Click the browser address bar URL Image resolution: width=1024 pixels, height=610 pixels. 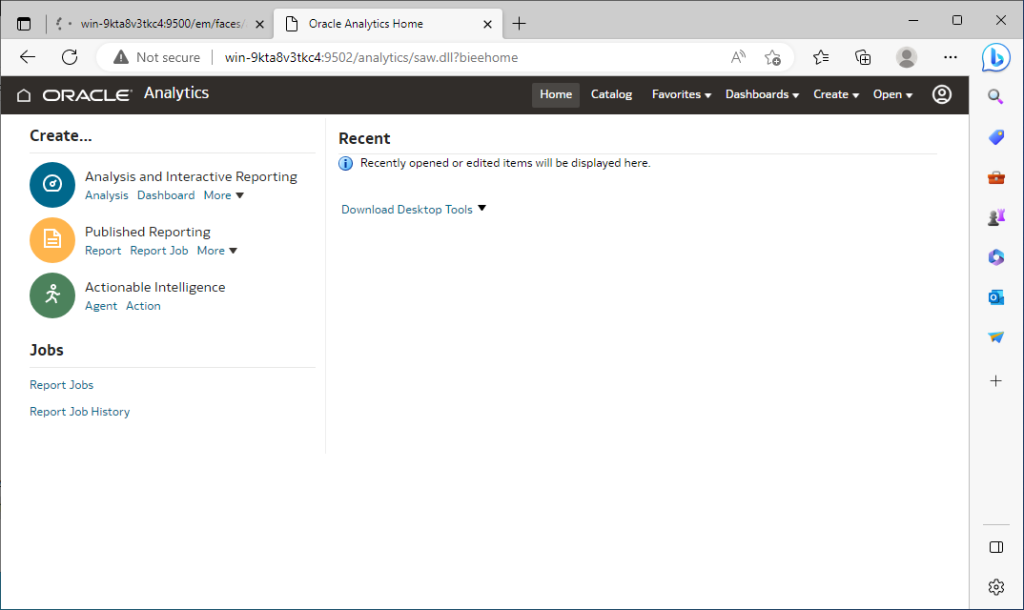point(371,57)
